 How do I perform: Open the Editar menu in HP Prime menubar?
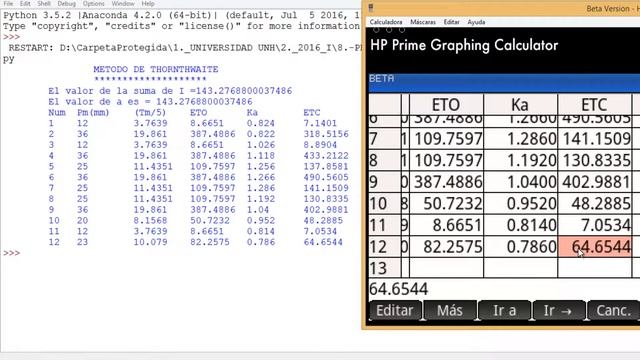pyautogui.click(x=451, y=22)
